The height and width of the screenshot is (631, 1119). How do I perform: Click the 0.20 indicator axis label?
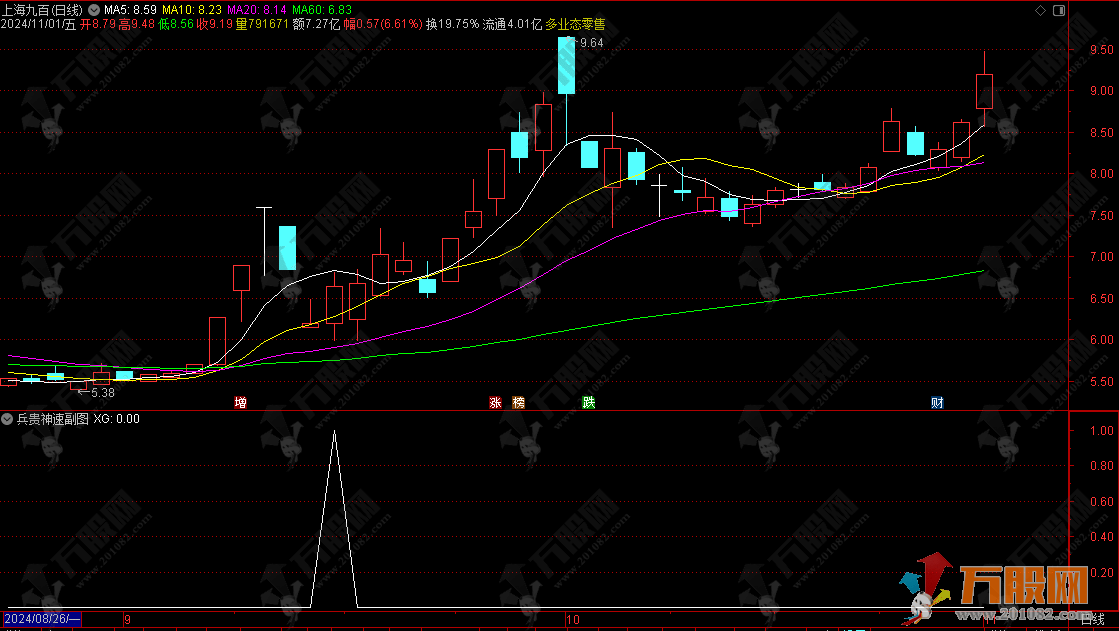tap(1102, 572)
